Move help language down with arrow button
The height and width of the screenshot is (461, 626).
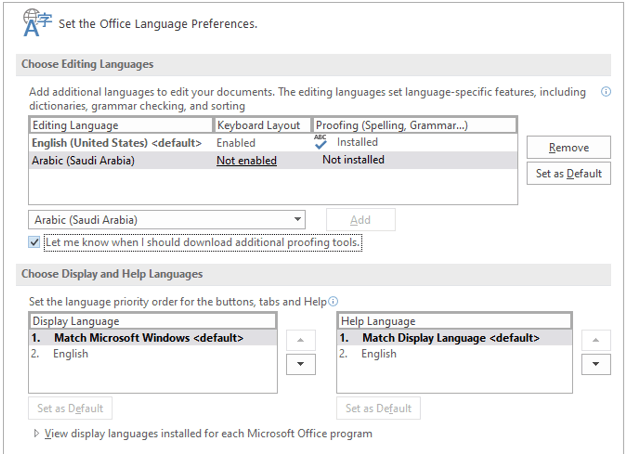(x=596, y=364)
